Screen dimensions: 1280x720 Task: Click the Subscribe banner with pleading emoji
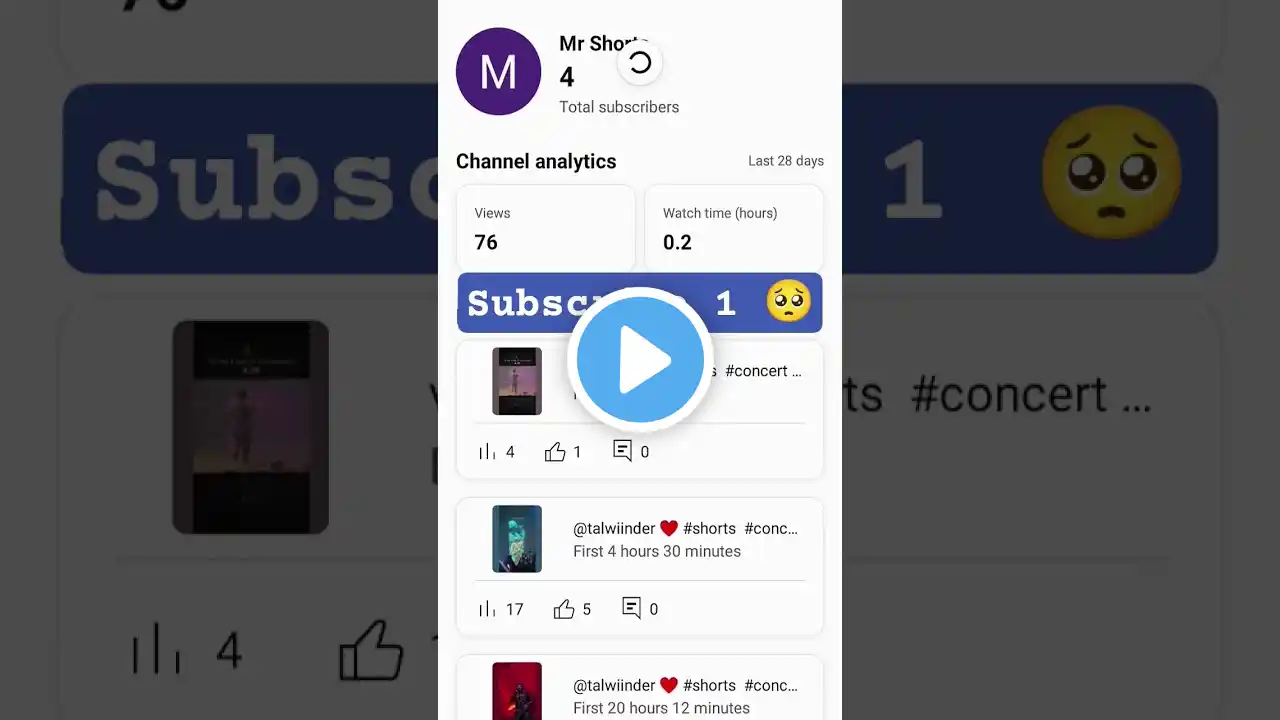coord(640,303)
